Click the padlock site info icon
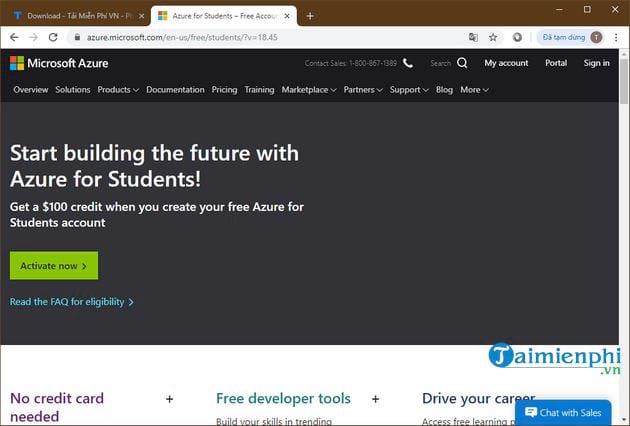The image size is (630, 426). [77, 37]
